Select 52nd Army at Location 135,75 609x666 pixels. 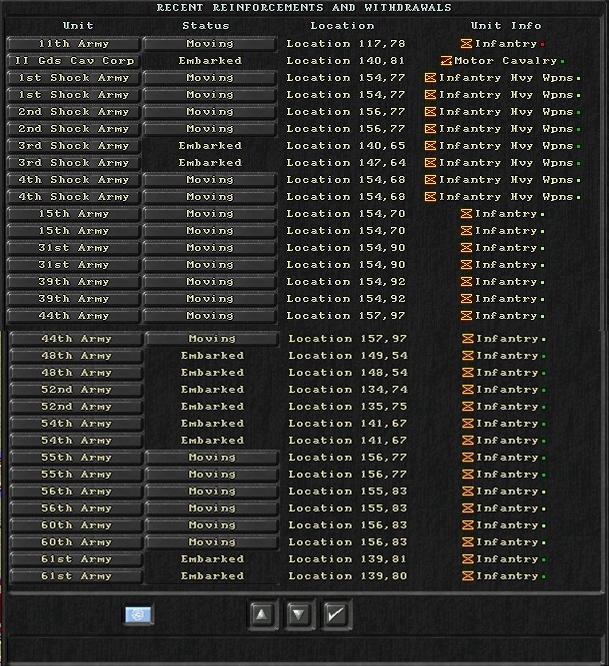(x=76, y=406)
